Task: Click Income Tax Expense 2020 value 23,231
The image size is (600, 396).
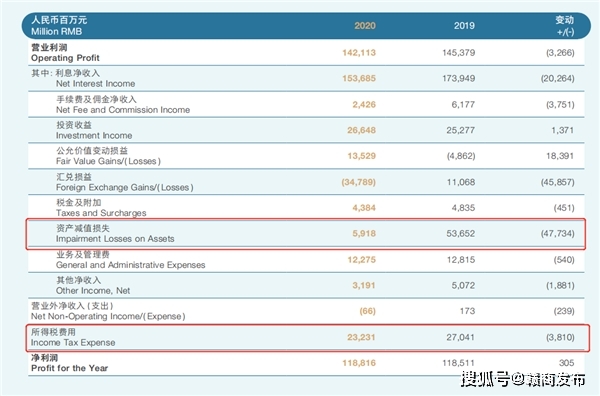Action: pos(361,337)
